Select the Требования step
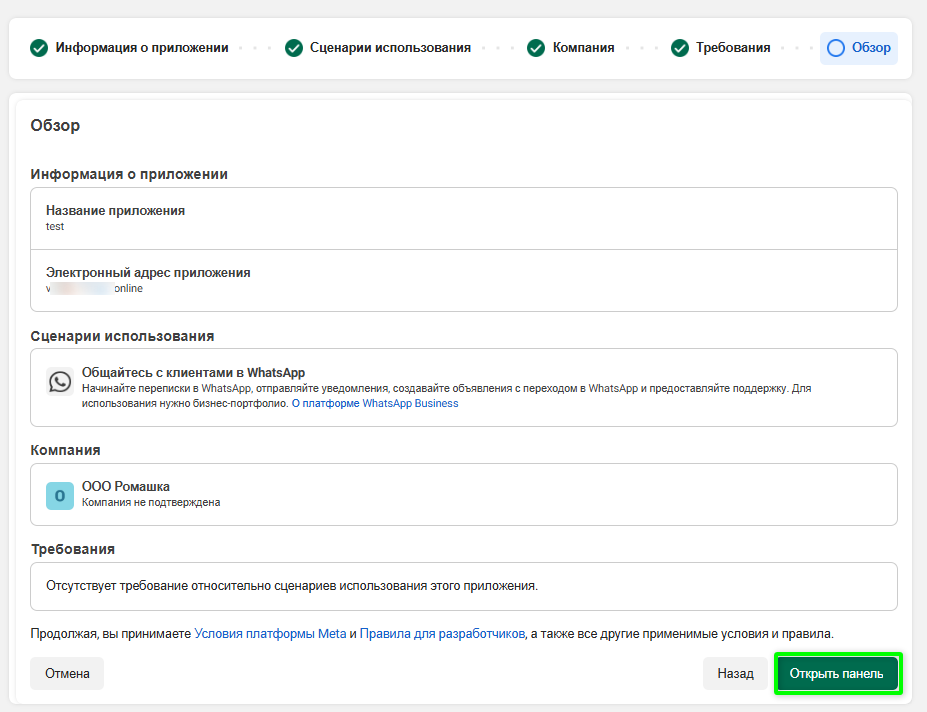This screenshot has height=712, width=927. tap(733, 48)
